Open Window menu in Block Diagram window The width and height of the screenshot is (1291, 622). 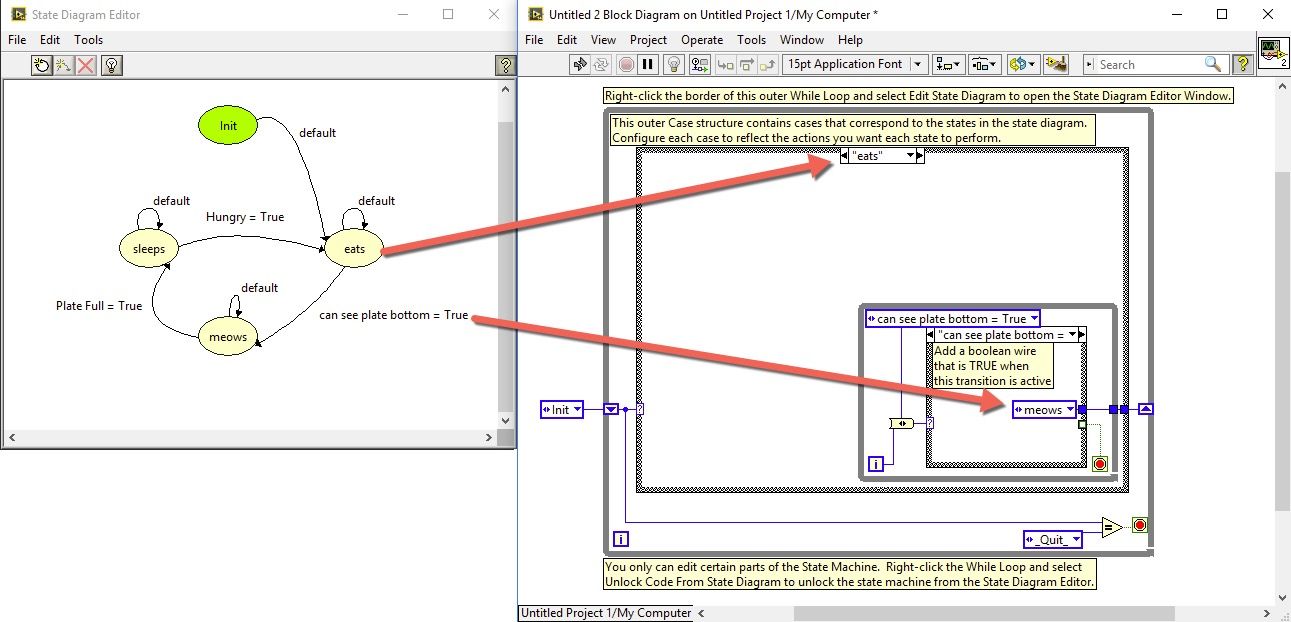coord(802,40)
